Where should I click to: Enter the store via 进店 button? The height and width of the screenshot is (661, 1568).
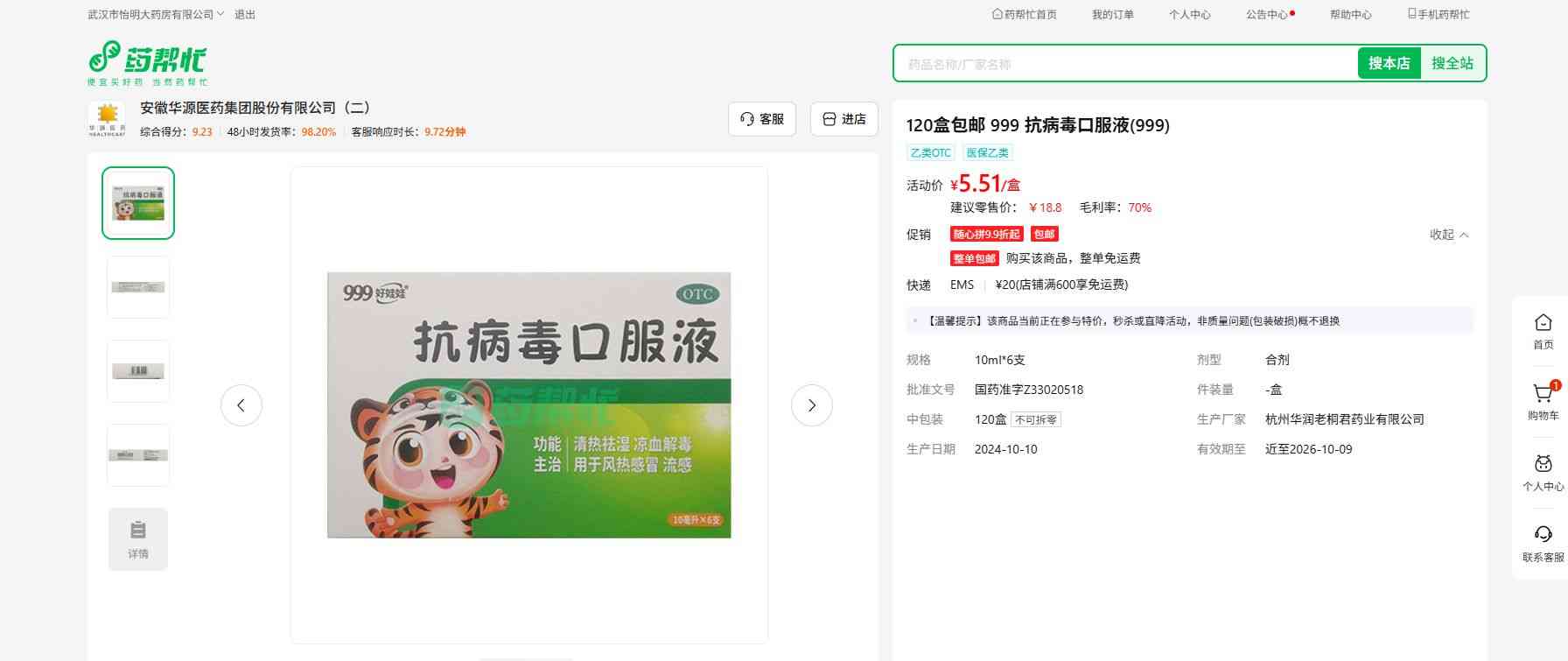click(x=844, y=119)
